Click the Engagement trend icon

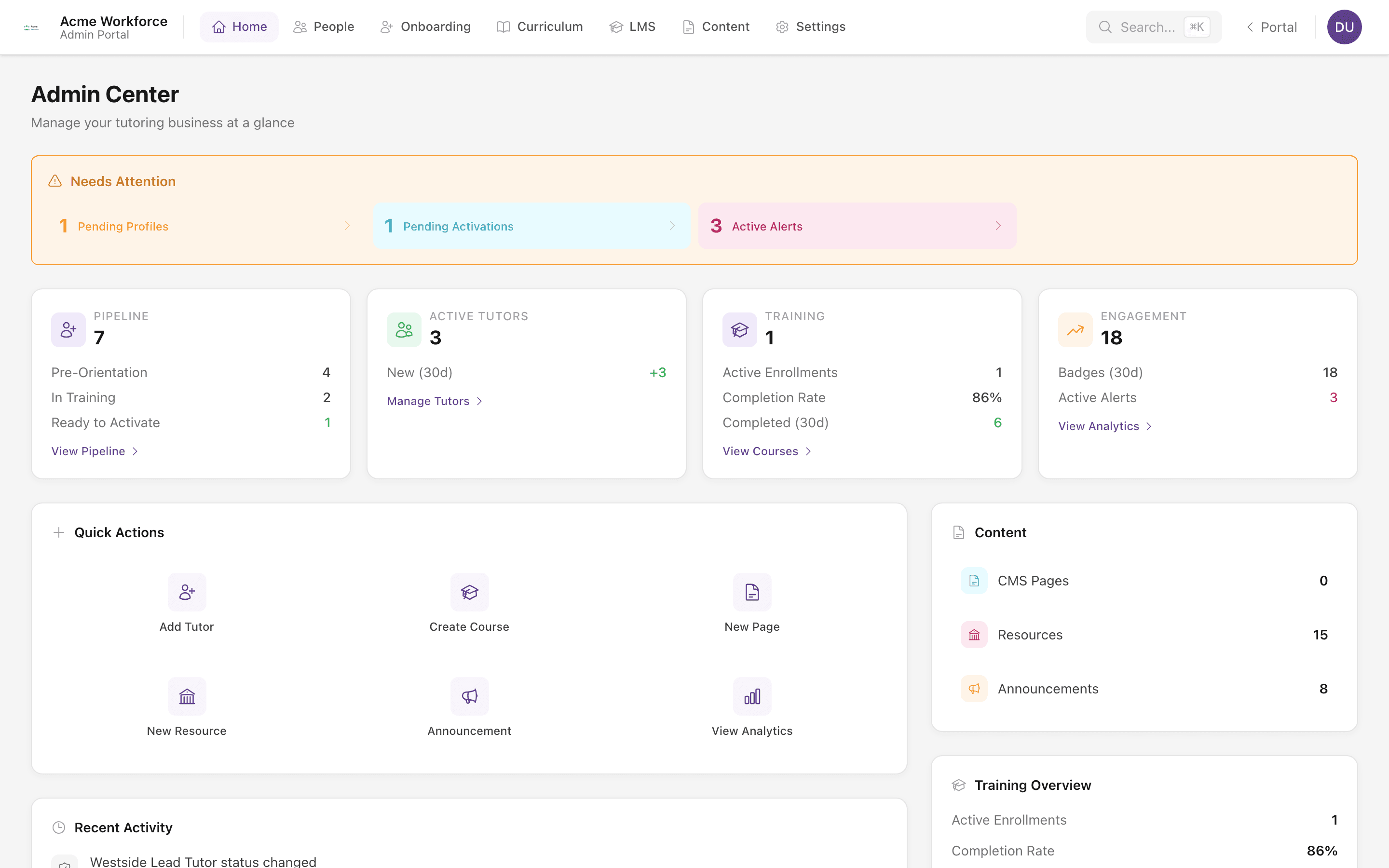click(x=1075, y=329)
